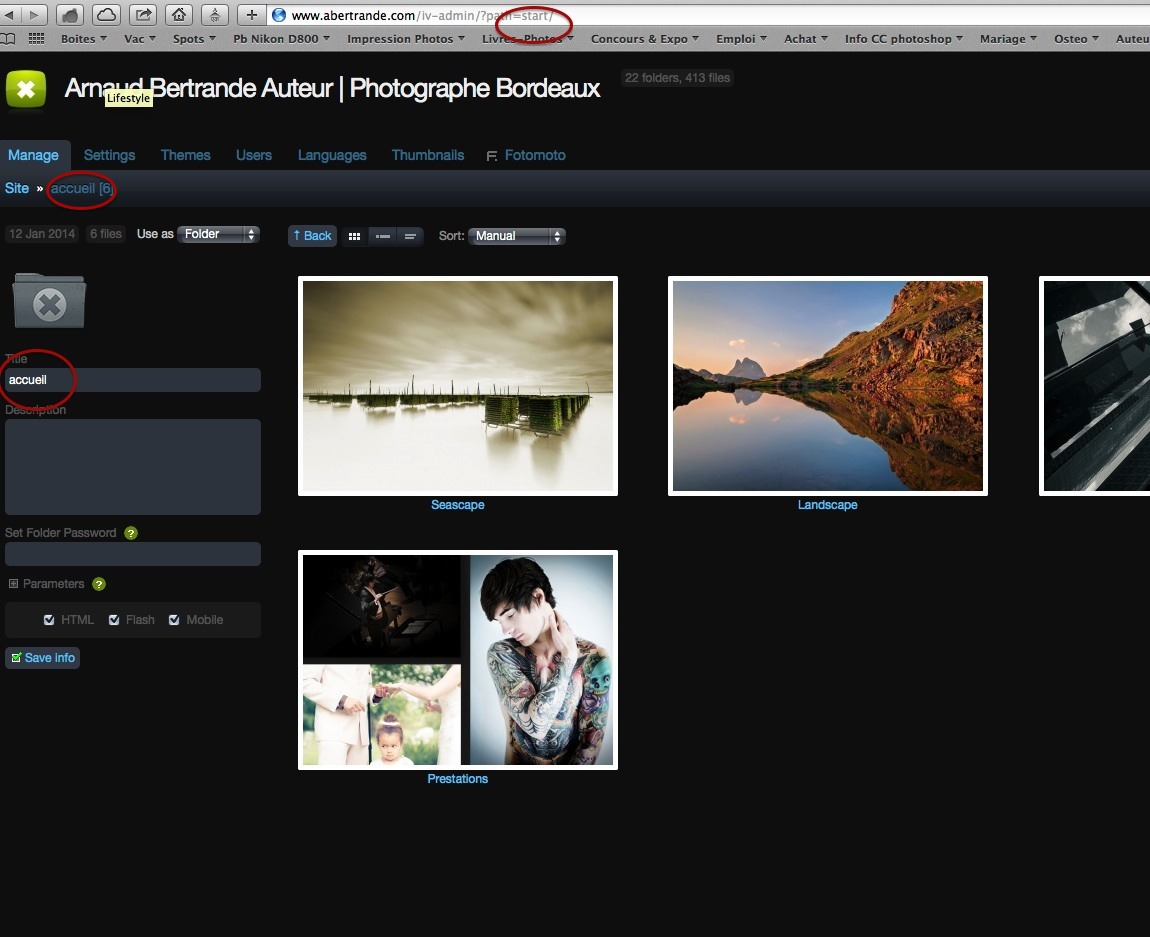Open the Spots bookmarks folder
1150x937 pixels.
pyautogui.click(x=194, y=39)
